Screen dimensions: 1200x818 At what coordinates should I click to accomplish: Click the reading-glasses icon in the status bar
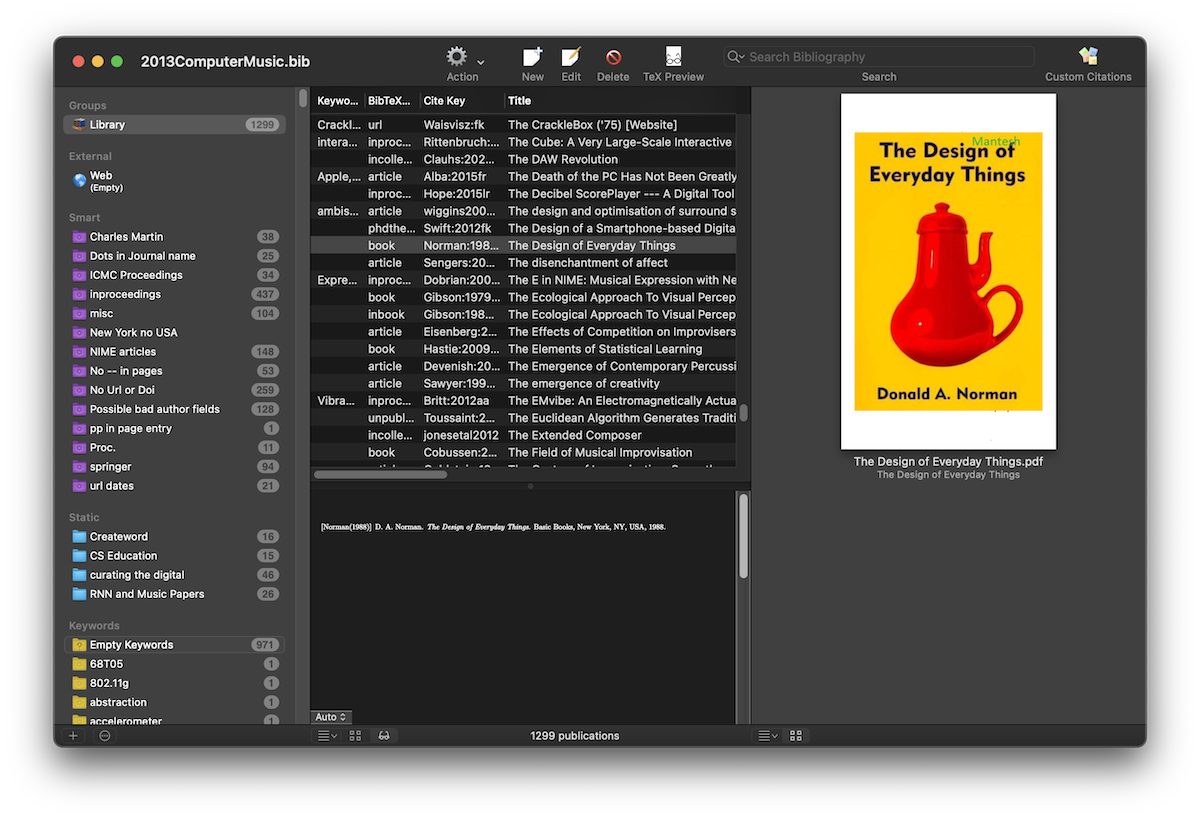click(384, 735)
